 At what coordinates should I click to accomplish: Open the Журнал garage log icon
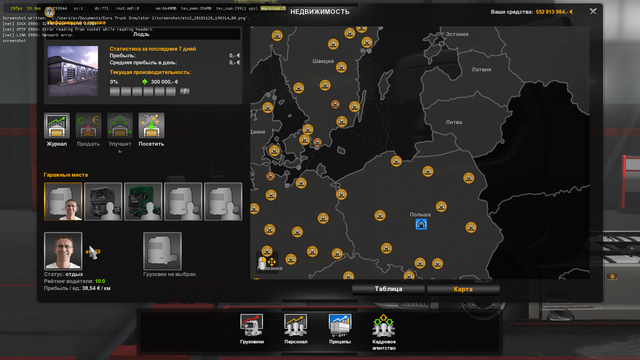point(57,126)
